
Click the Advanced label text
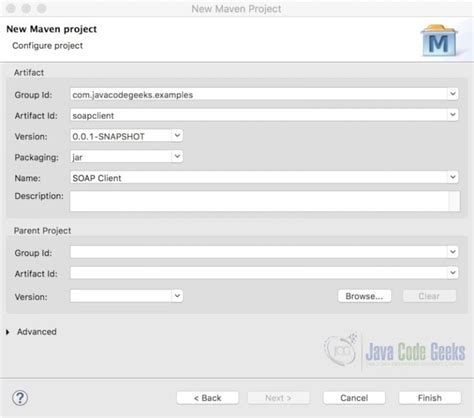point(37,332)
